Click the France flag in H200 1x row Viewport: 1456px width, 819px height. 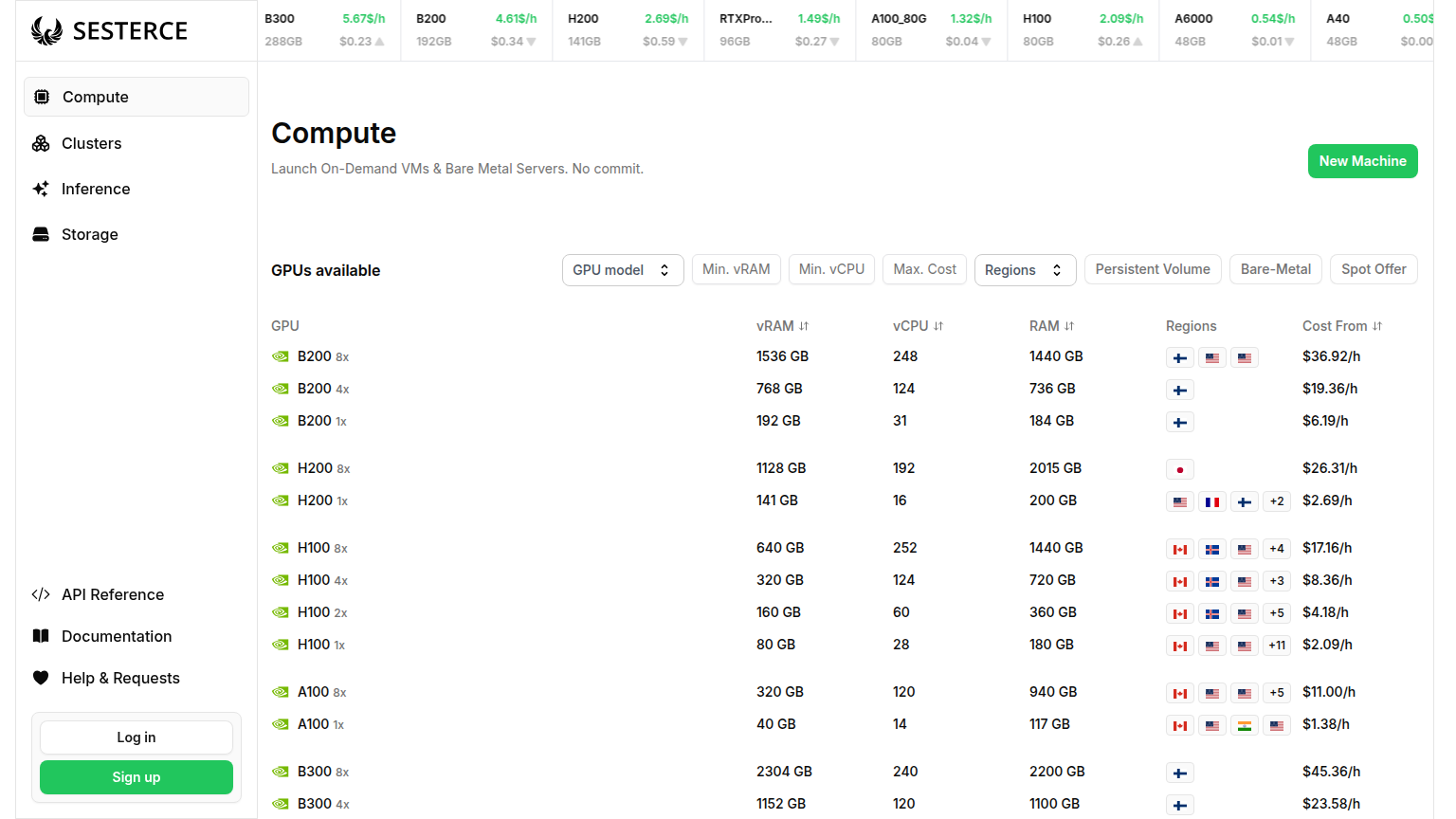tap(1212, 501)
